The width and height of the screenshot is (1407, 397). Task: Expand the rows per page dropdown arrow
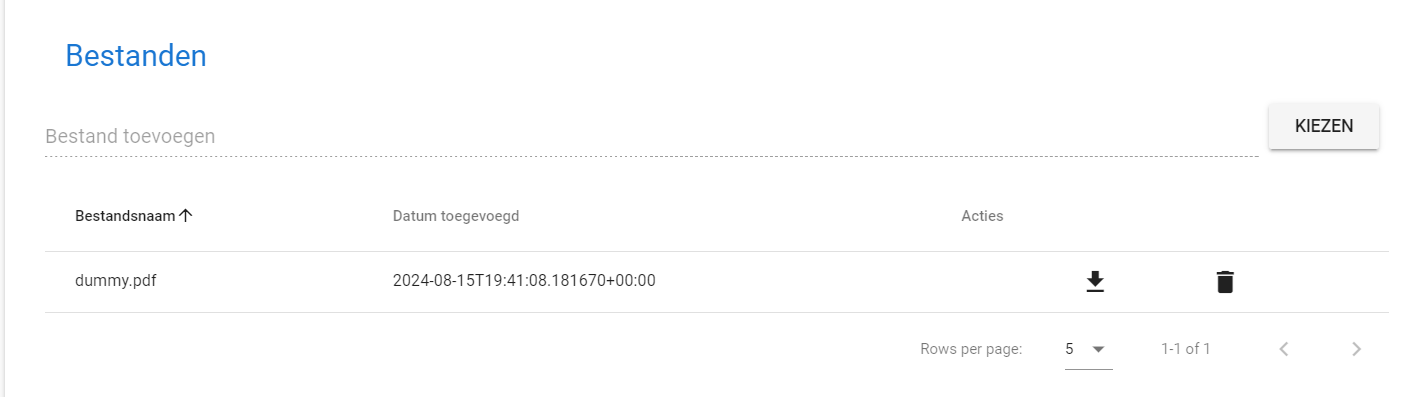(x=1098, y=349)
